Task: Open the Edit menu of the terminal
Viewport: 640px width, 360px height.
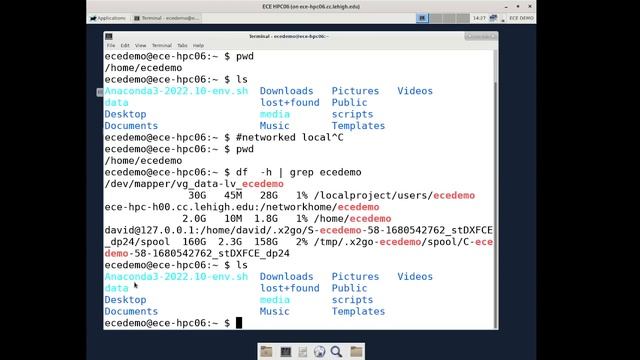Action: [125, 45]
